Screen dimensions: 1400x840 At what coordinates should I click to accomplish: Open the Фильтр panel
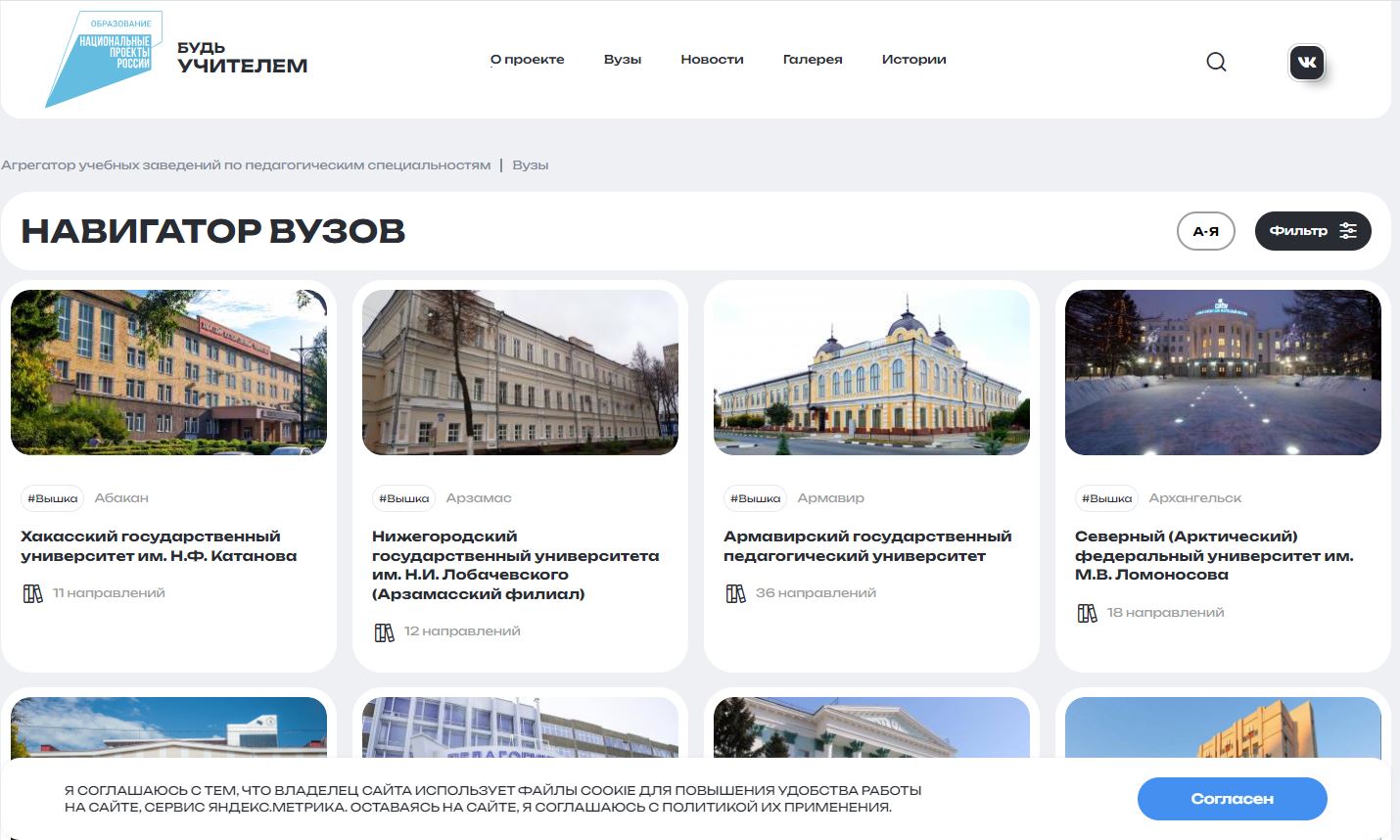[x=1313, y=231]
